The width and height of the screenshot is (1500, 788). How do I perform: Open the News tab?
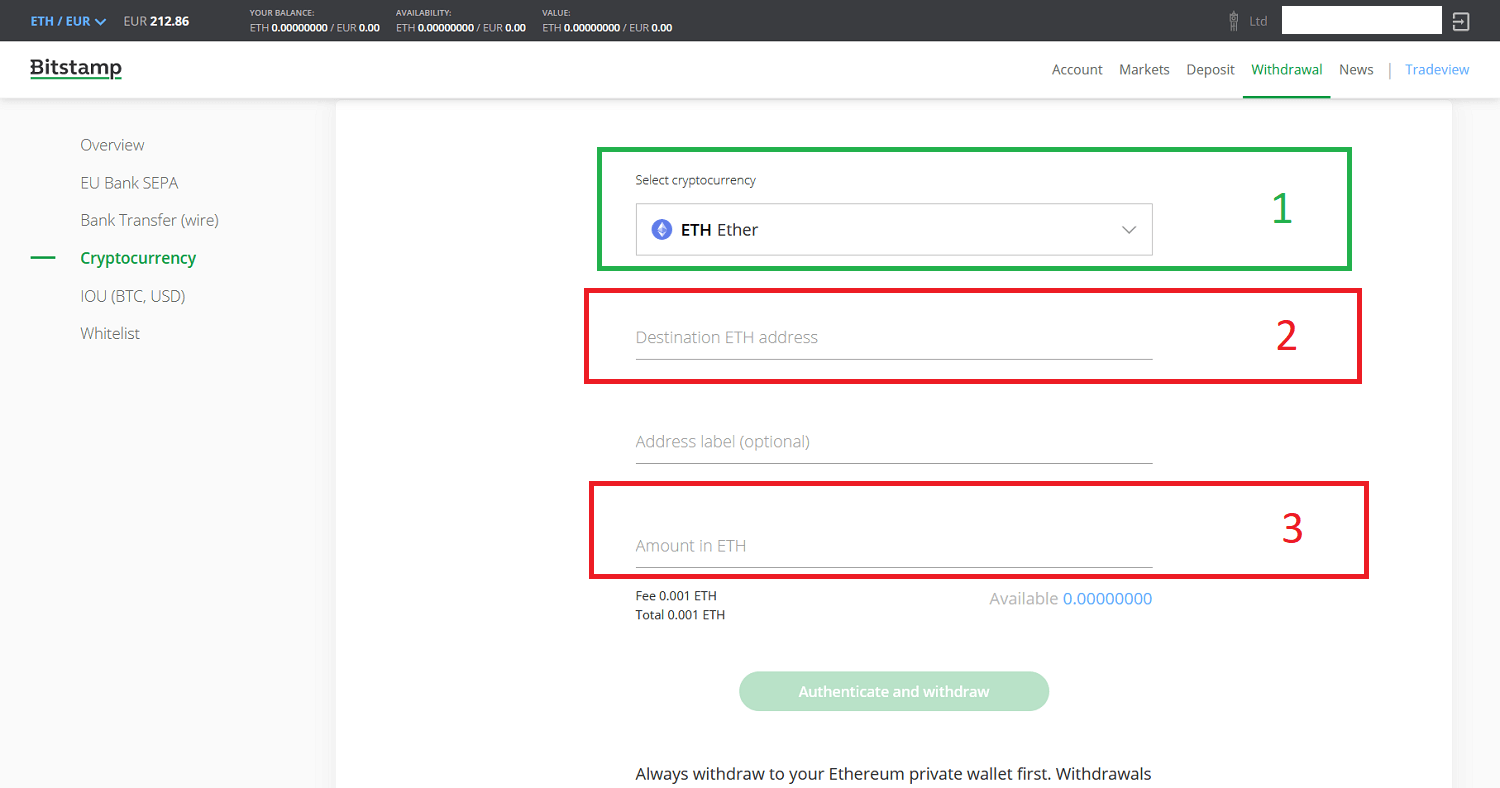tap(1356, 70)
